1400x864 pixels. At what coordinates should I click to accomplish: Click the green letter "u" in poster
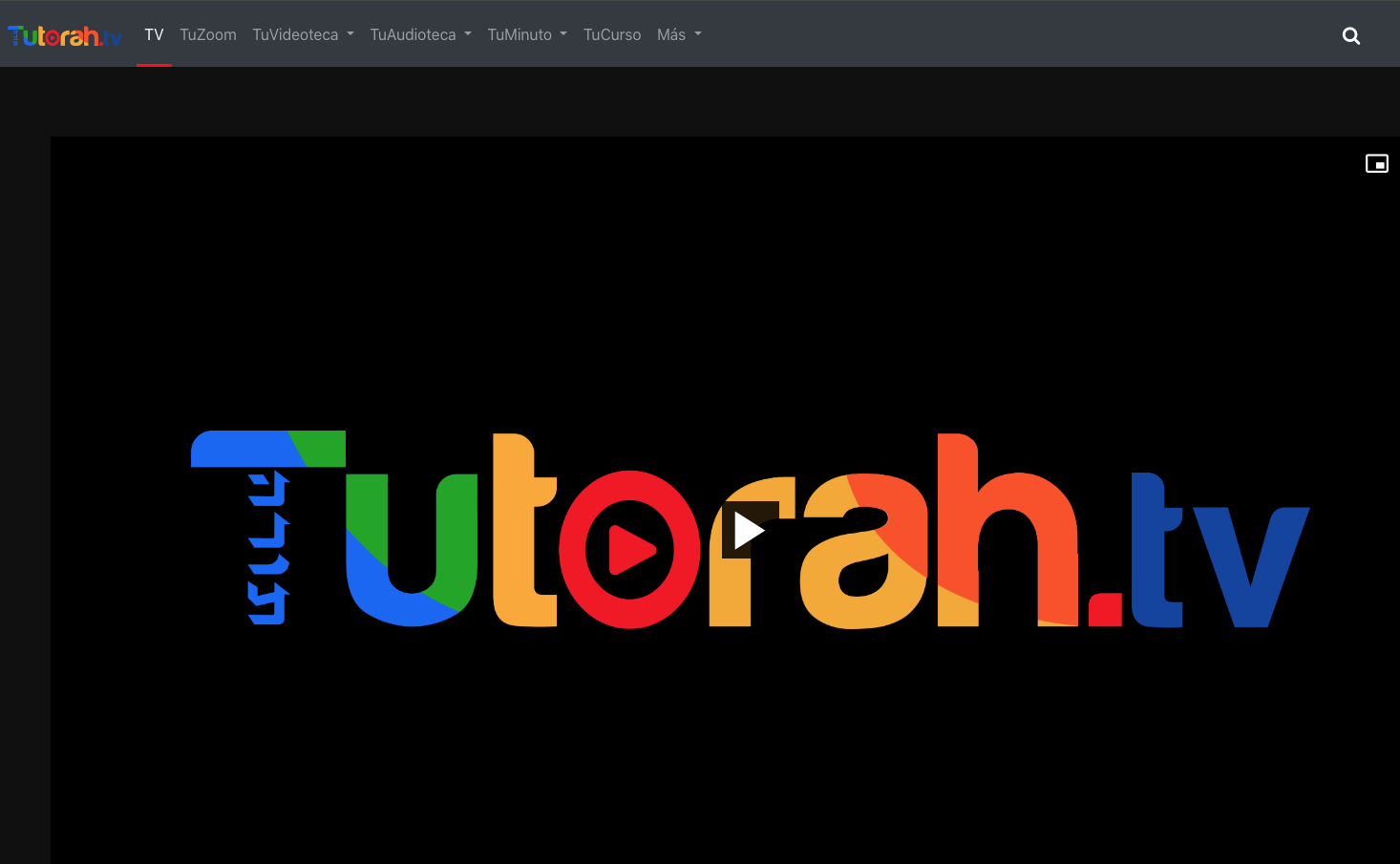click(412, 554)
